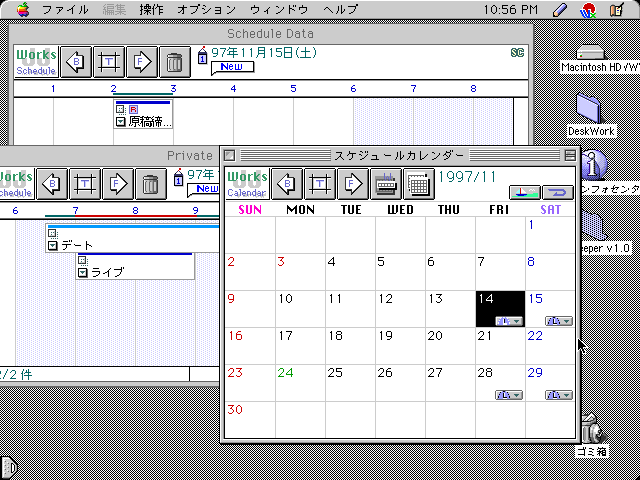Open the event popup on November 28

[509, 395]
